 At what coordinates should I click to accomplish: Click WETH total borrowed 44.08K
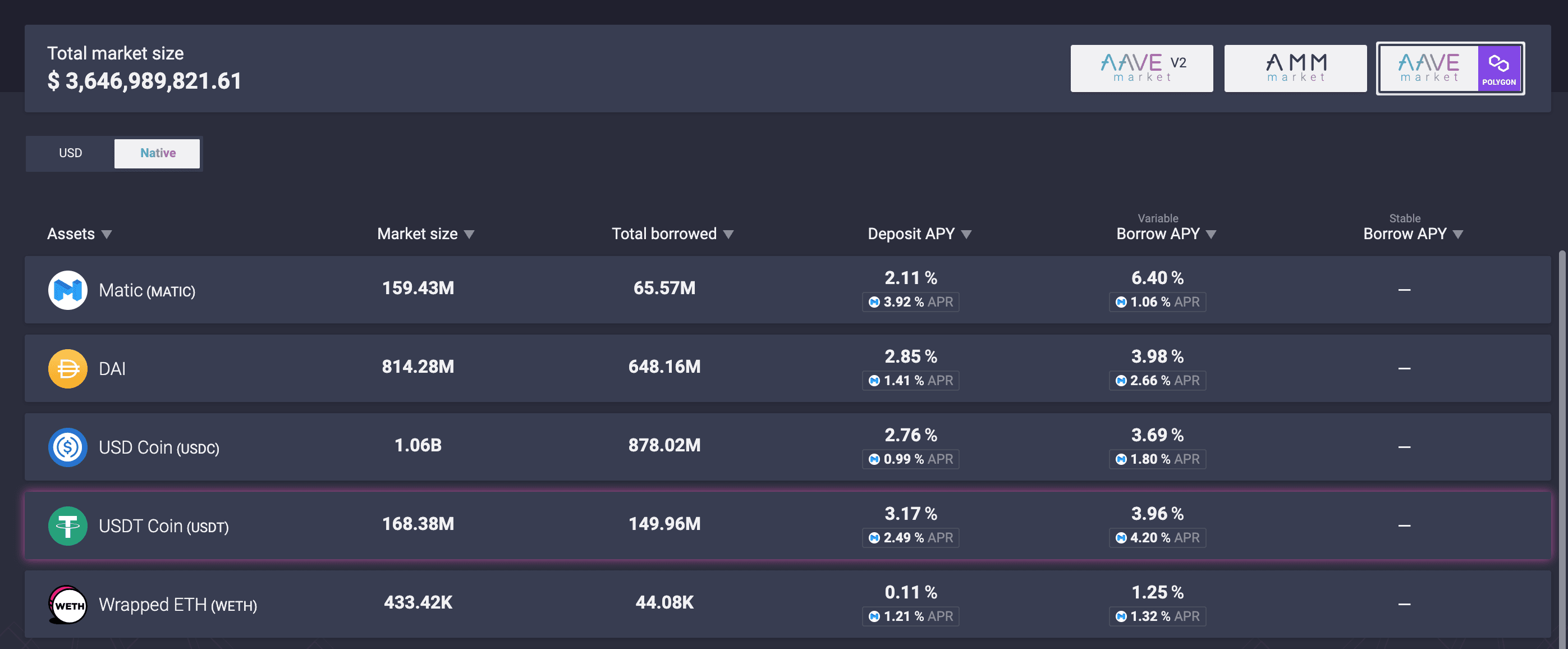(664, 602)
